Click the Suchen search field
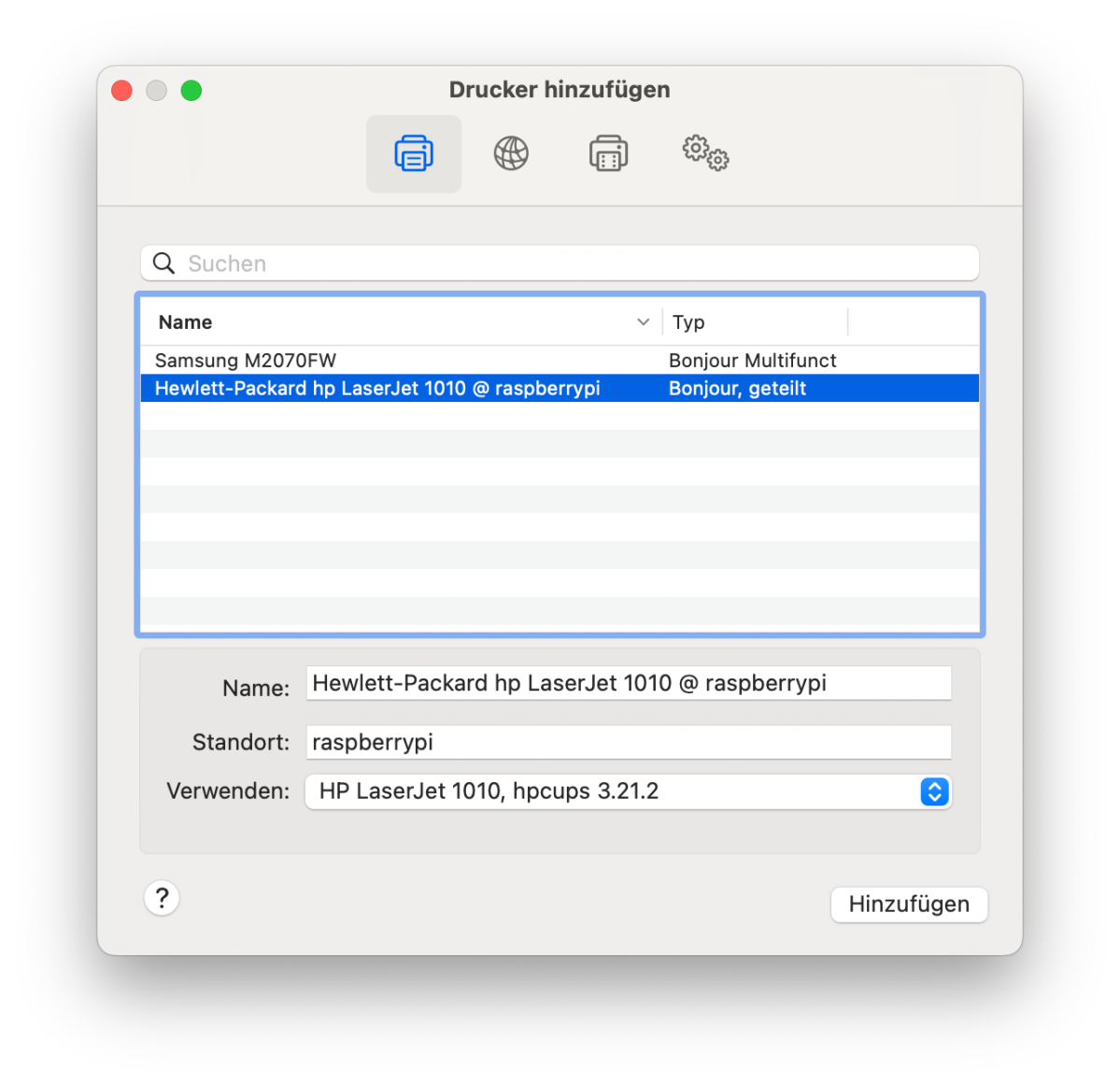This screenshot has width=1120, height=1084. tap(560, 264)
